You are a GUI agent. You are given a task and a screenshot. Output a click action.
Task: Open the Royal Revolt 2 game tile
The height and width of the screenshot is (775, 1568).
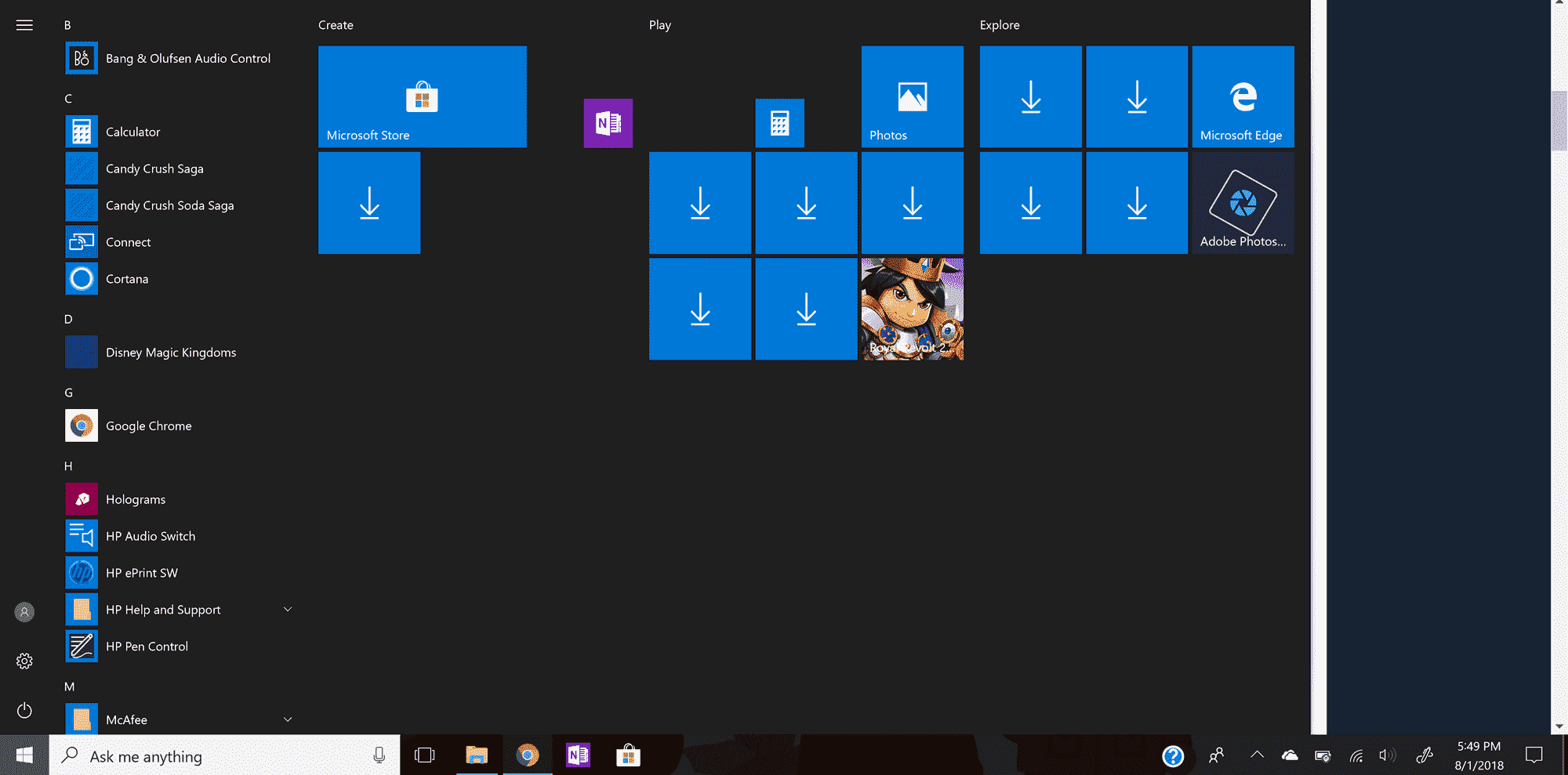coord(913,310)
